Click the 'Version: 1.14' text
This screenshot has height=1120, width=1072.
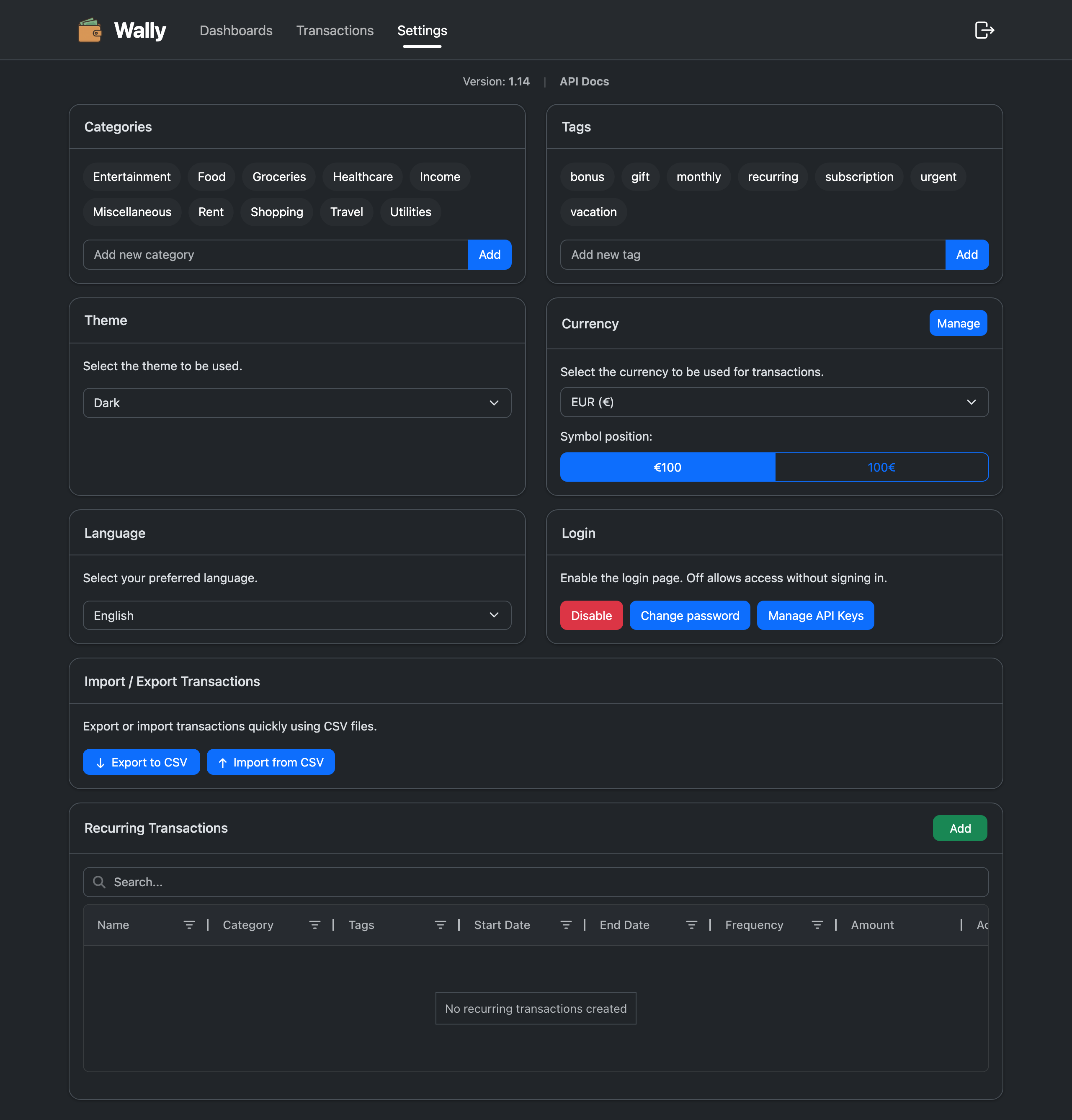496,81
